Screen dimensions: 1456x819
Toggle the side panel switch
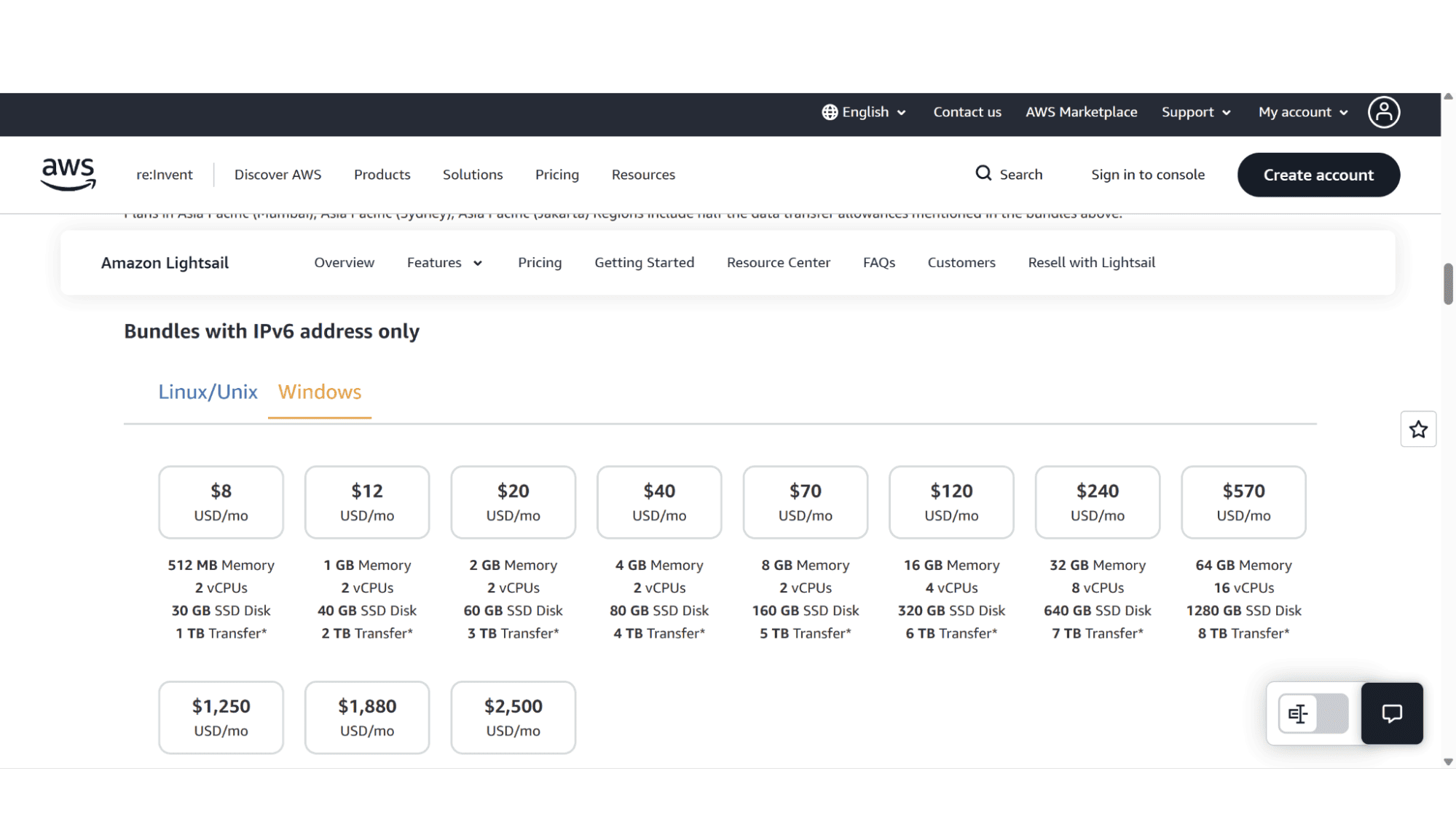[1313, 713]
